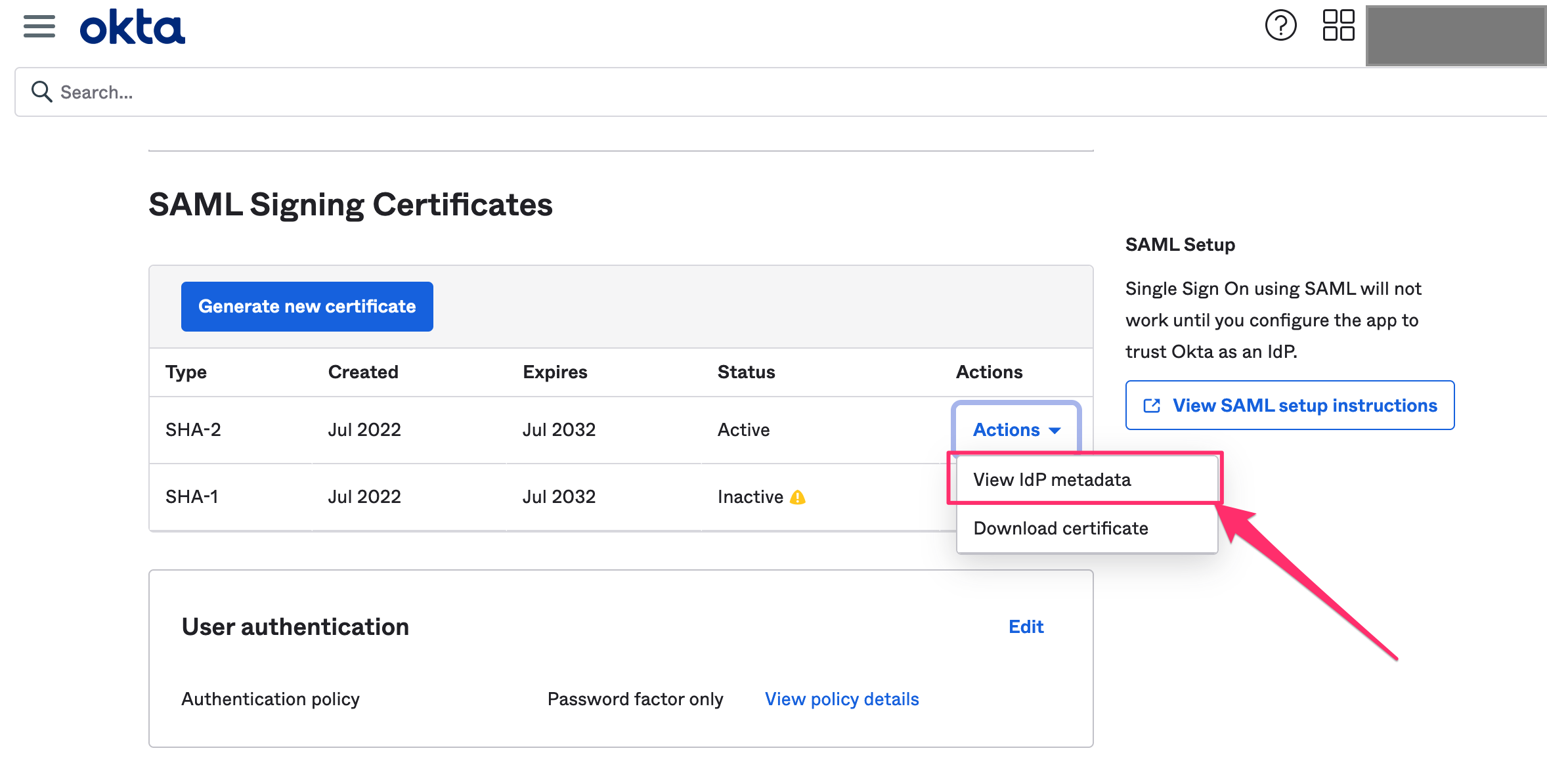This screenshot has height=784, width=1547.
Task: Click the Okta logo
Action: (x=132, y=28)
